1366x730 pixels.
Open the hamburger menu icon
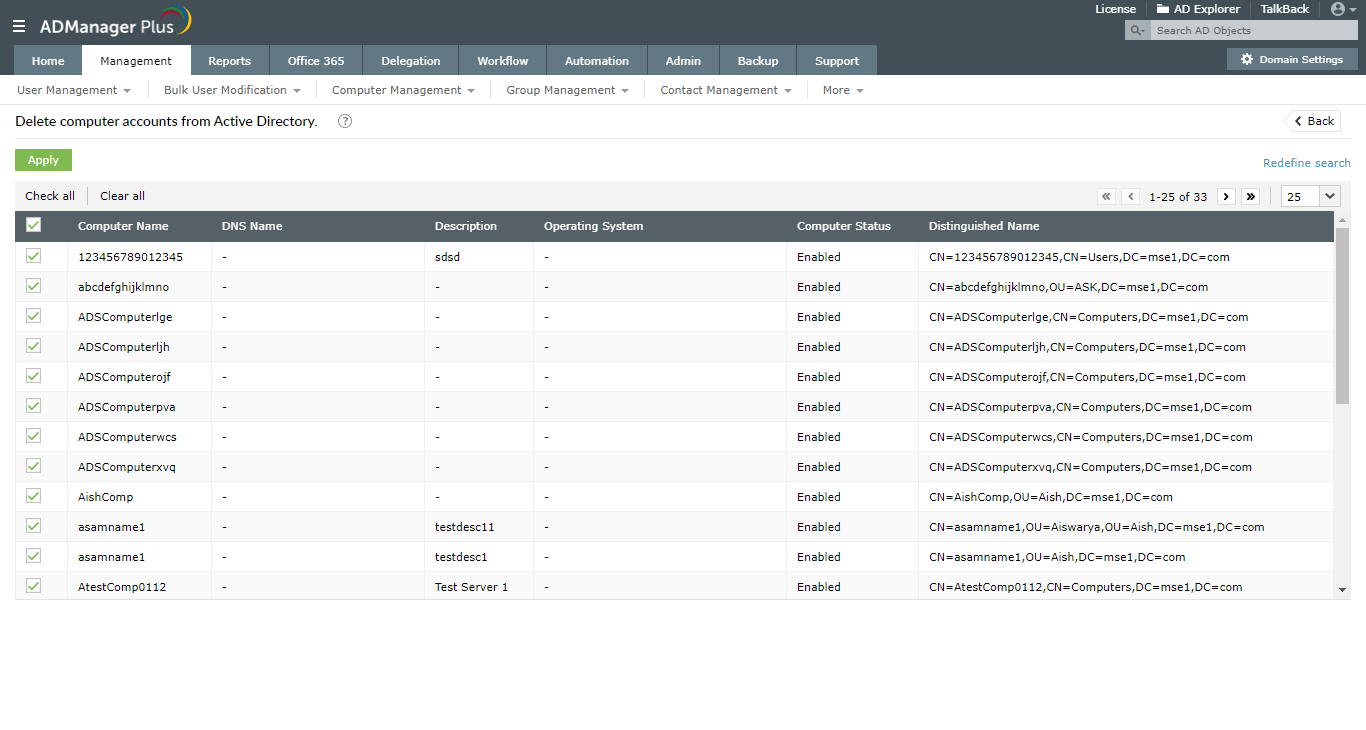(x=19, y=27)
